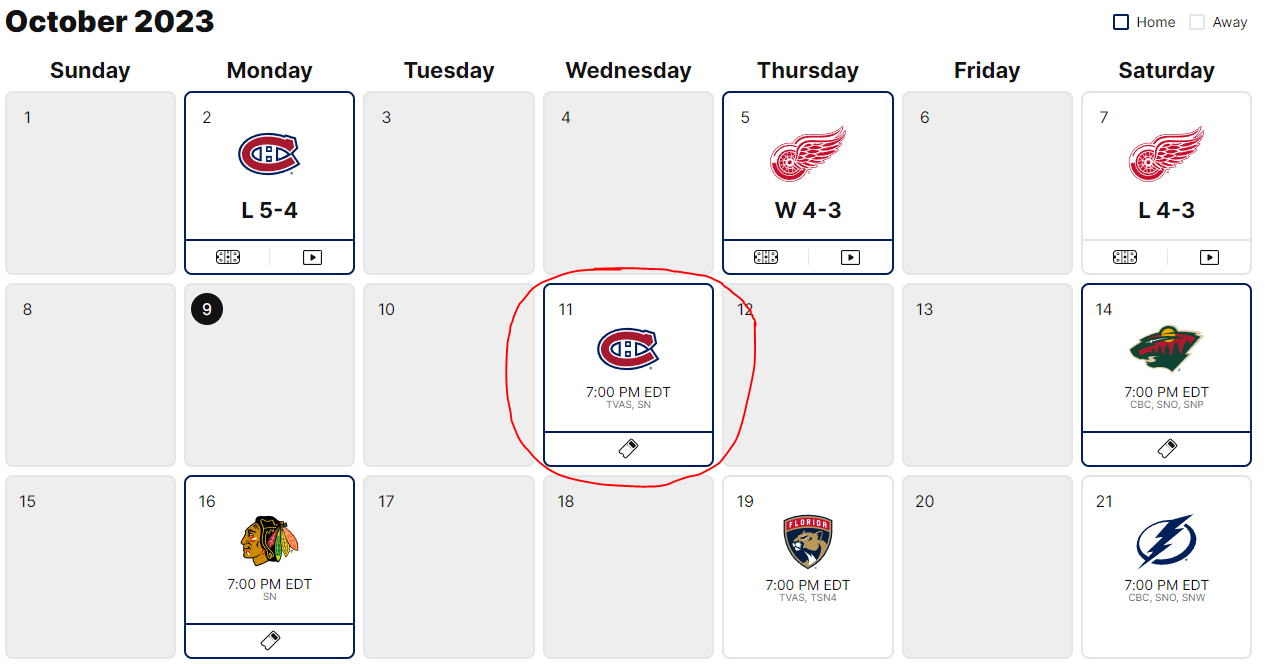Screen dimensions: 1269x664
Task: Click the 7:00 PM EDT time on October 19
Action: click(808, 585)
